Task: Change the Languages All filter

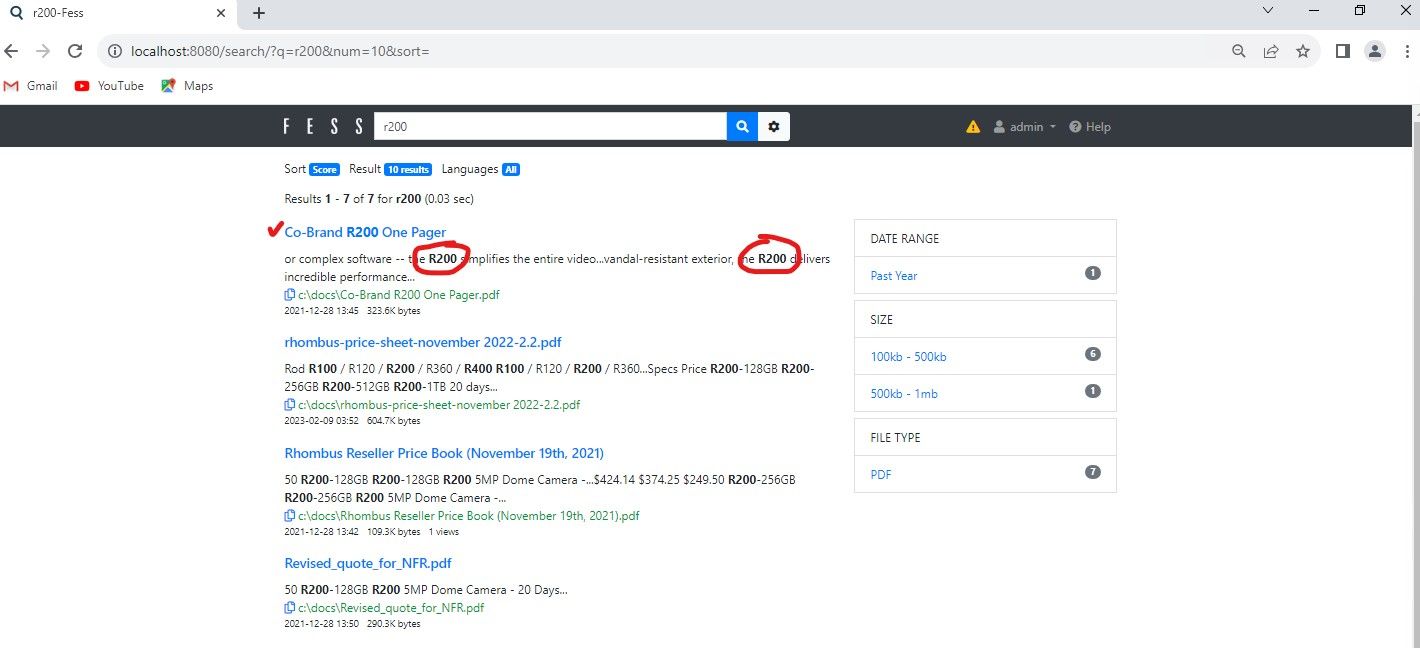Action: (510, 170)
